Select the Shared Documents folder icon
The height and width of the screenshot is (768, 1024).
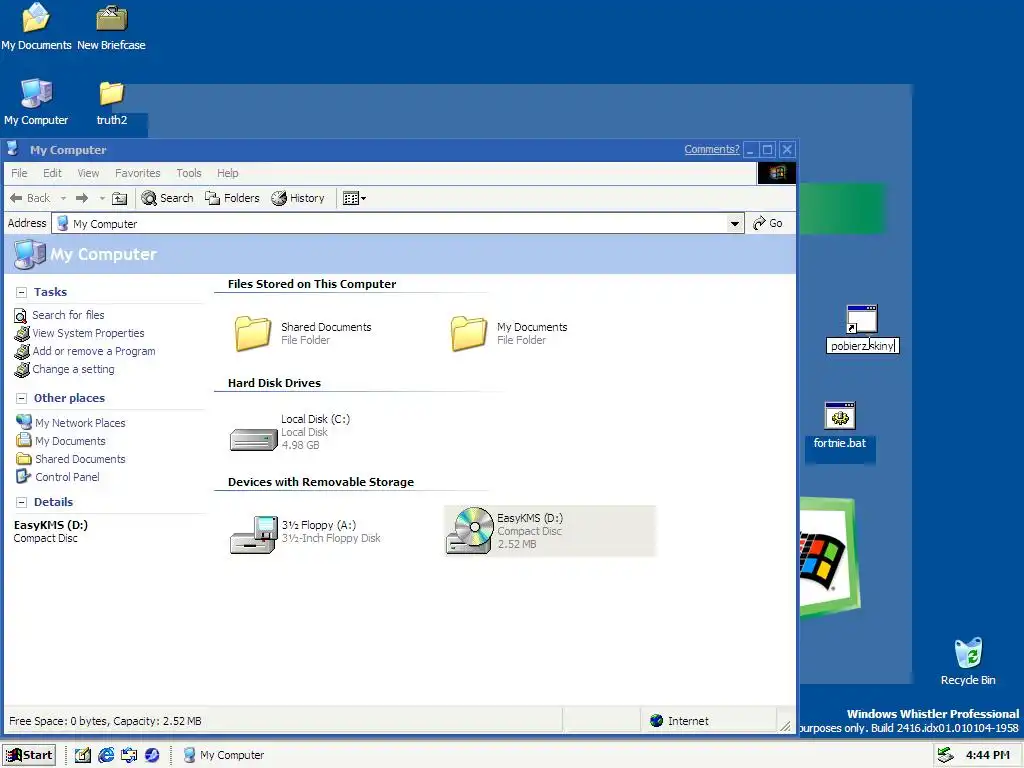click(253, 334)
